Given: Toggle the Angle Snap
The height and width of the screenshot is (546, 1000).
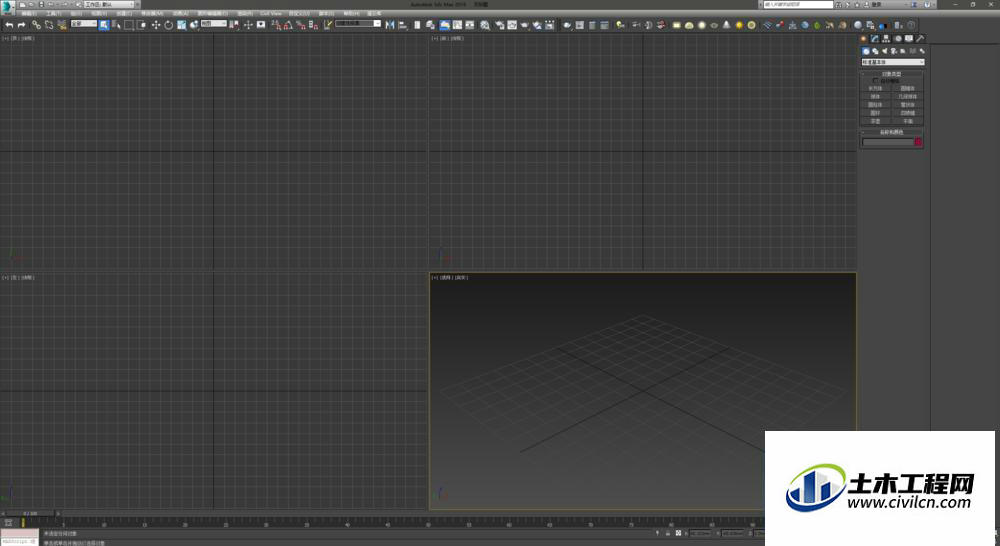Looking at the screenshot, I should (288, 25).
